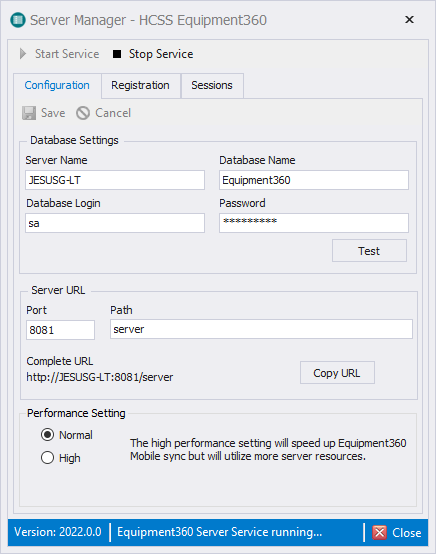Image resolution: width=436 pixels, height=554 pixels.
Task: Click the Password label
Action: point(242,203)
